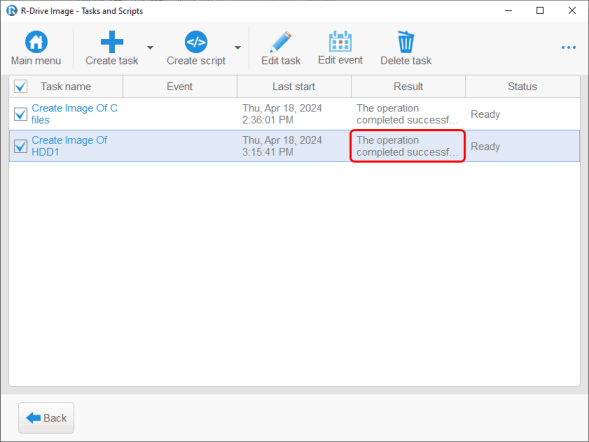Click Ready status of HDD1 task
This screenshot has height=442, width=589.
coord(485,146)
